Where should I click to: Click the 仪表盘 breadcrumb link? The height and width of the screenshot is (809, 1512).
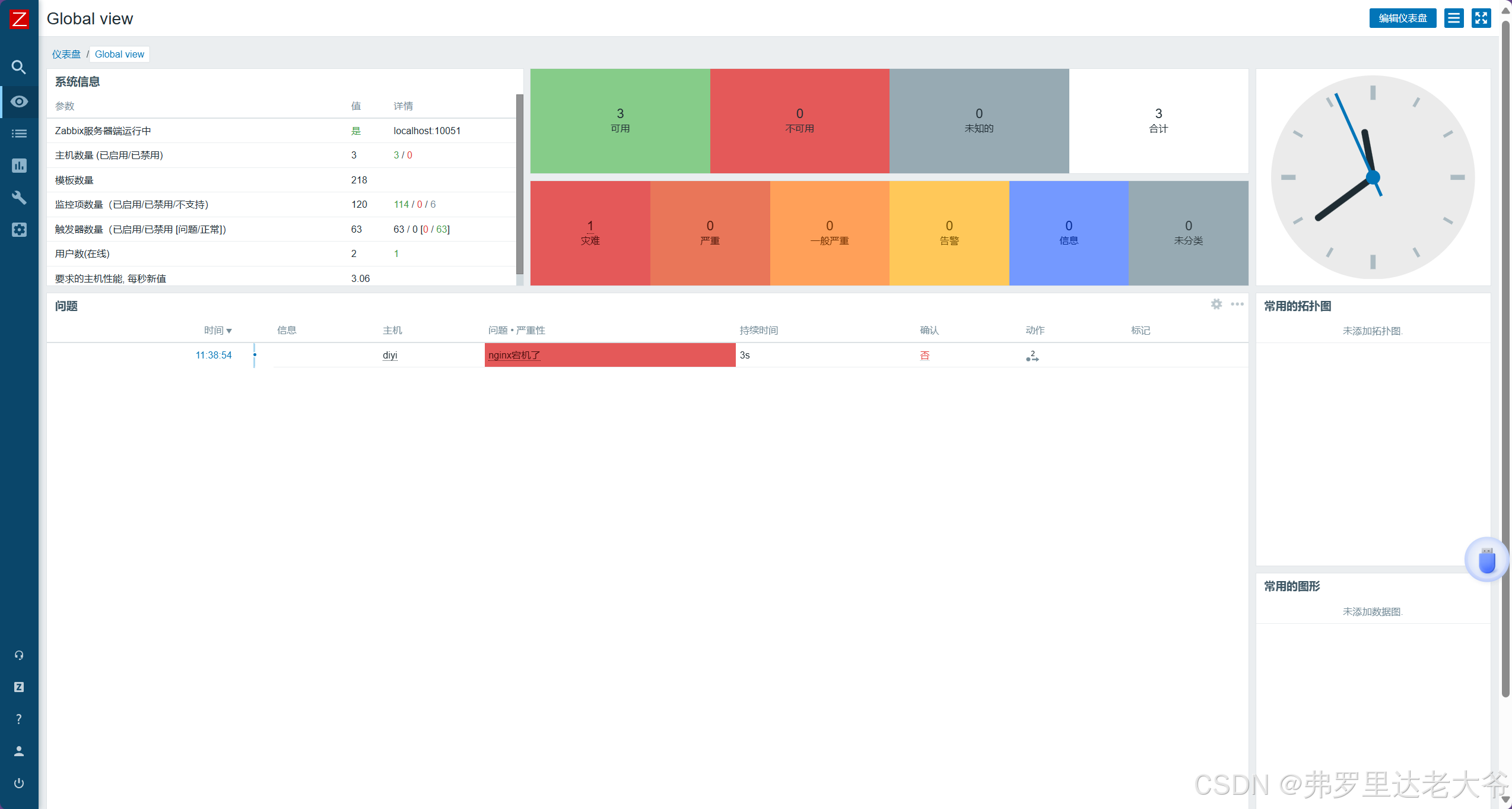tap(66, 55)
